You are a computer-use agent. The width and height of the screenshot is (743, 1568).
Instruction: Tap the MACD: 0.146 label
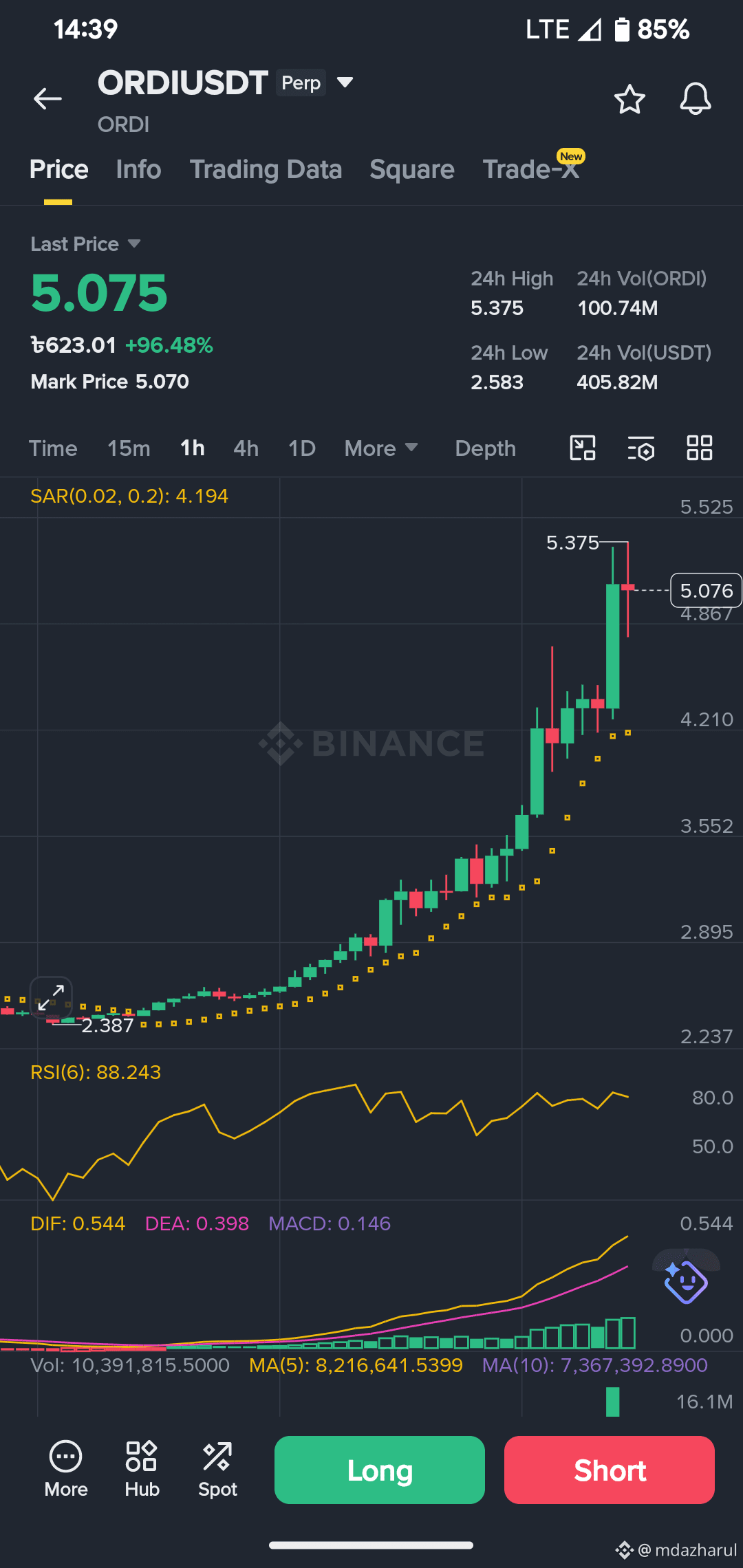[x=330, y=1223]
